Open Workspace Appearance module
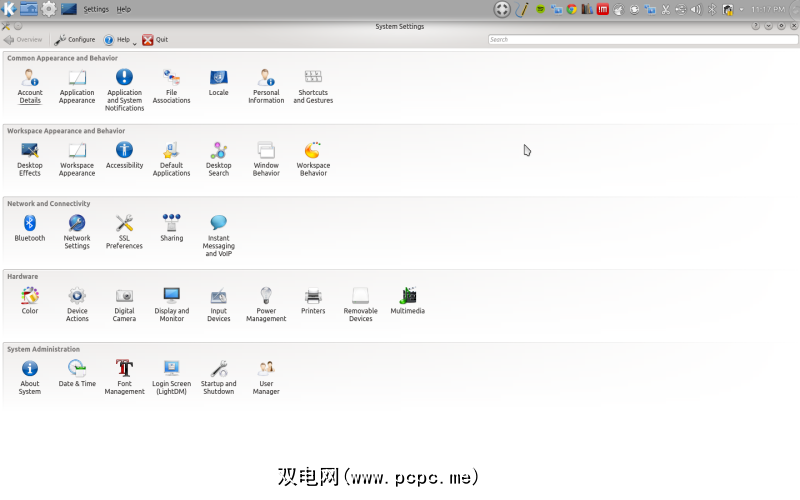Image resolution: width=800 pixels, height=500 pixels. (77, 159)
